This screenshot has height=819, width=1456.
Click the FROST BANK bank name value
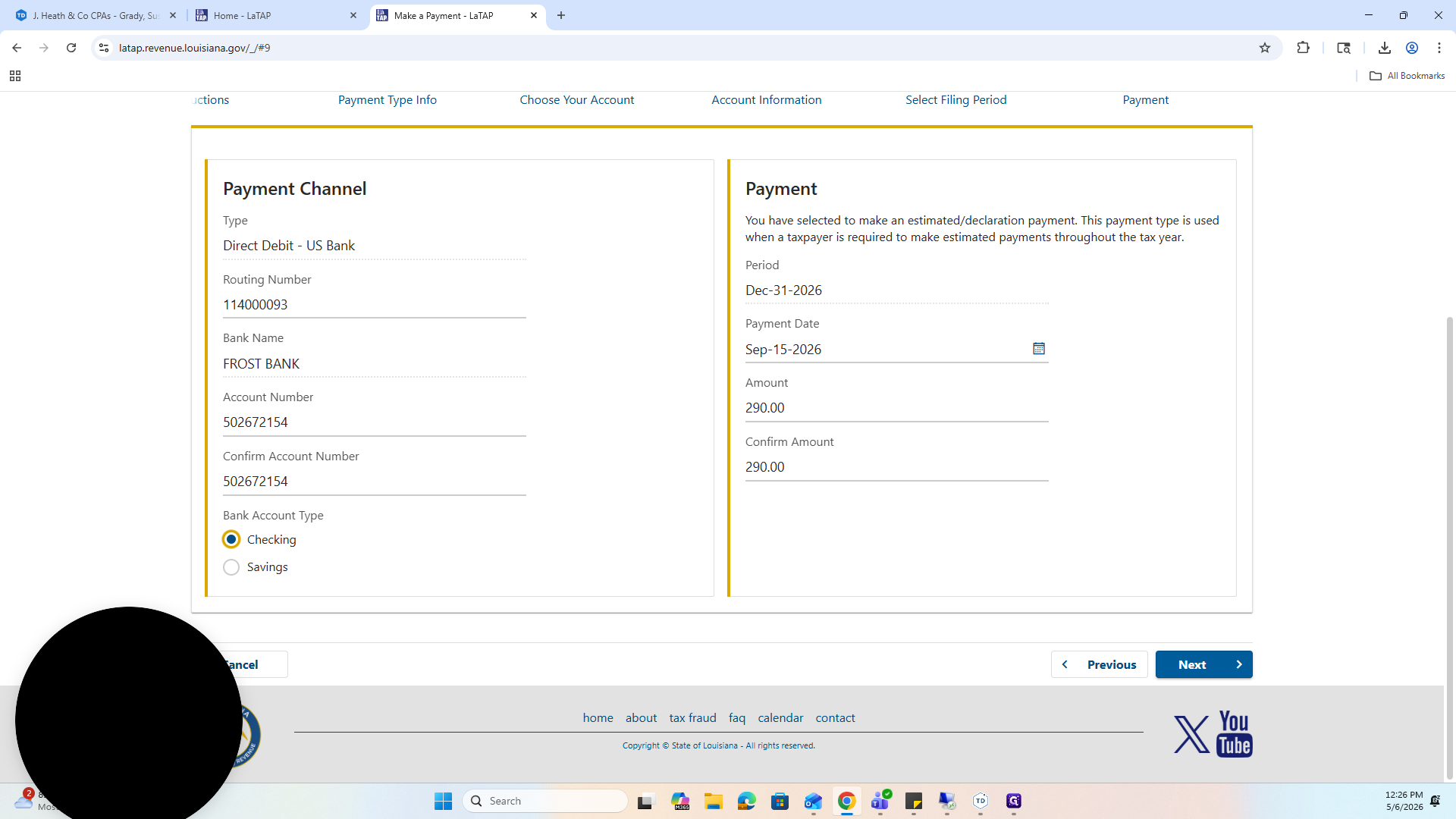tap(262, 364)
